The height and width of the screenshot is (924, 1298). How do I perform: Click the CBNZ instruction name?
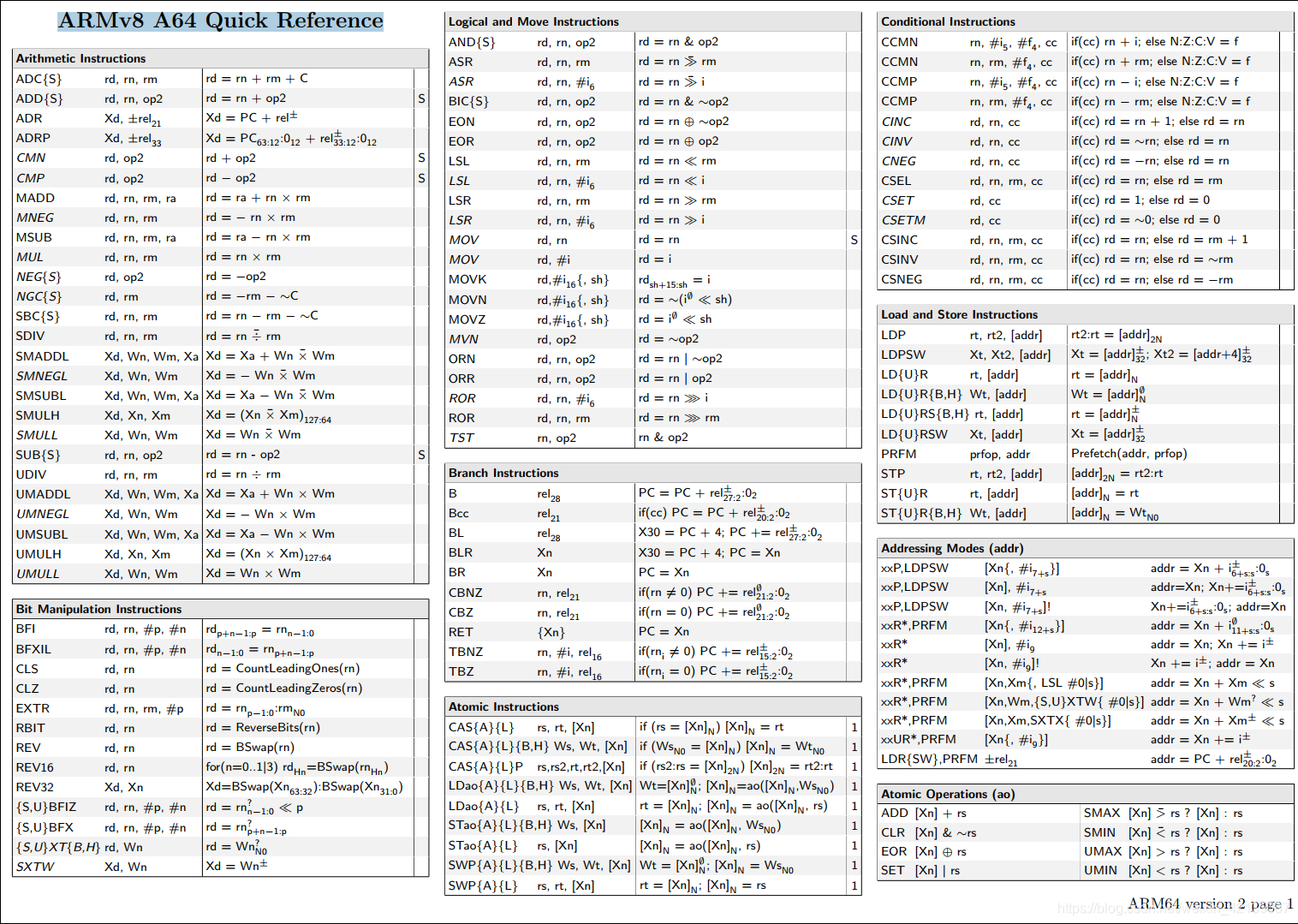[x=465, y=593]
